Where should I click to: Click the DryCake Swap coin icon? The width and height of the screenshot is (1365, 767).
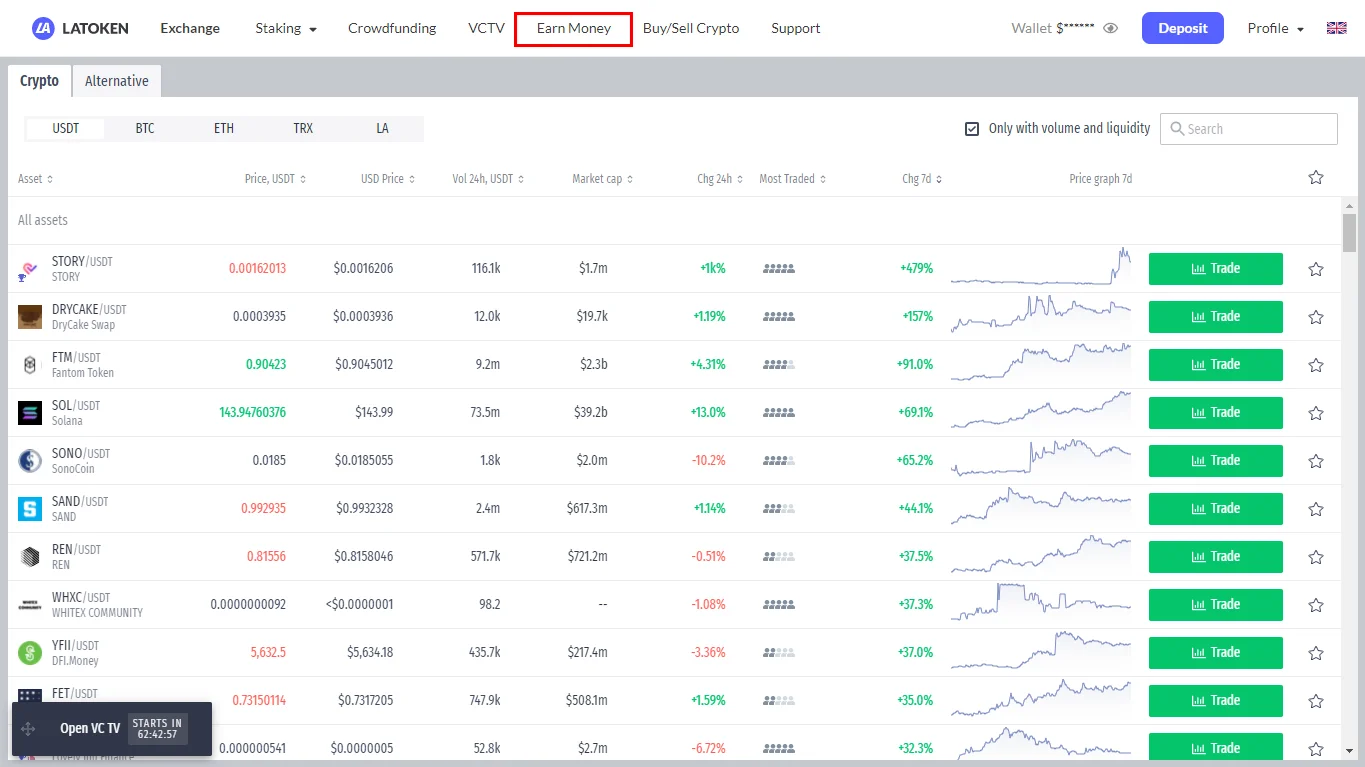pos(30,317)
